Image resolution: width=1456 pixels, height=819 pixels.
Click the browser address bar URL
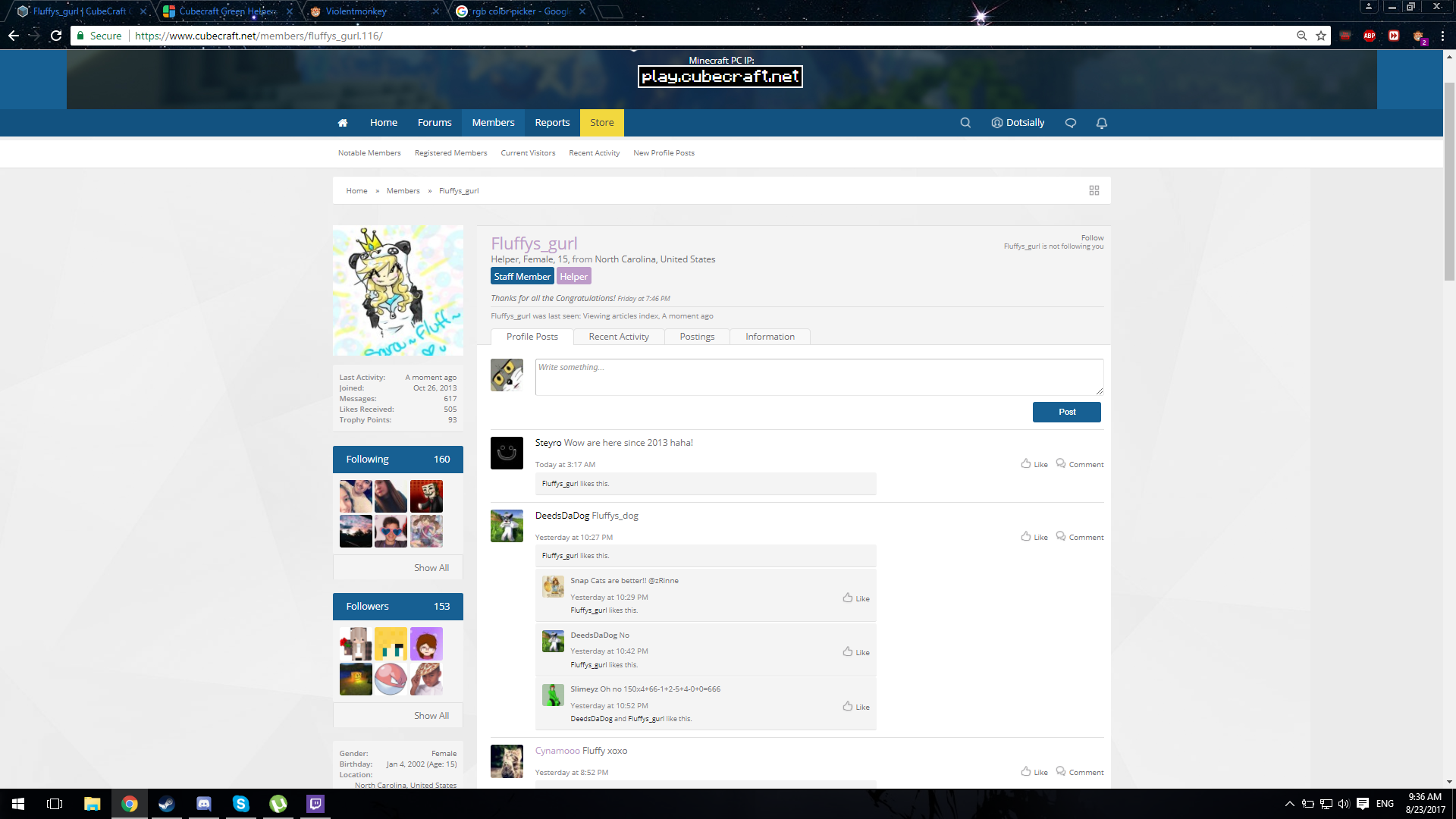pyautogui.click(x=259, y=36)
